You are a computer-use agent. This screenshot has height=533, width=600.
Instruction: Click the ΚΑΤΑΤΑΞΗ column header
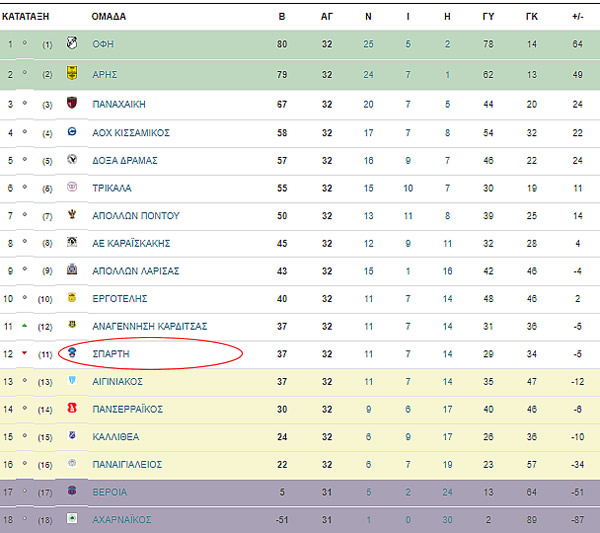(x=26, y=17)
